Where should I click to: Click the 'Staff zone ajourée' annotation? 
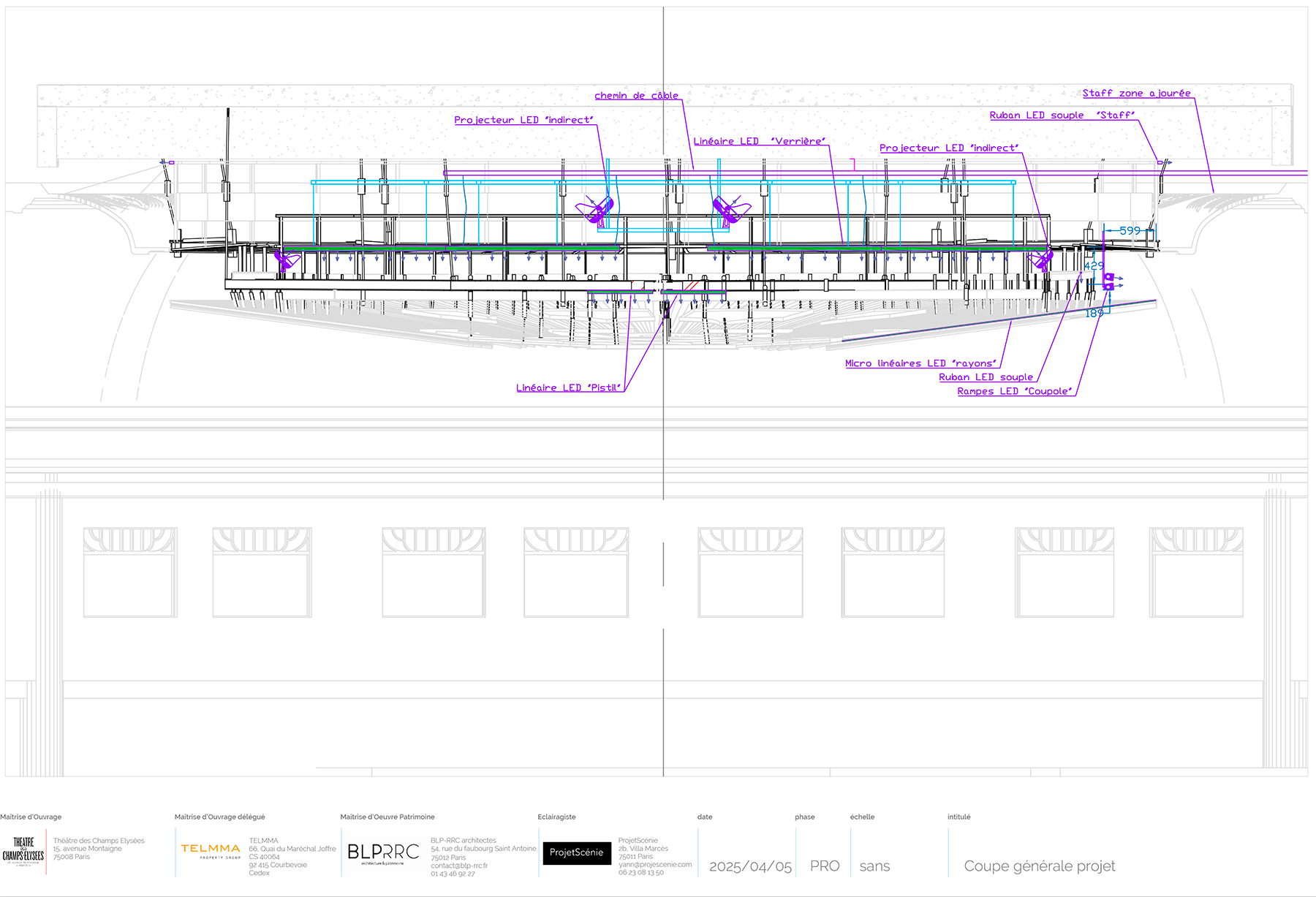(x=1136, y=94)
